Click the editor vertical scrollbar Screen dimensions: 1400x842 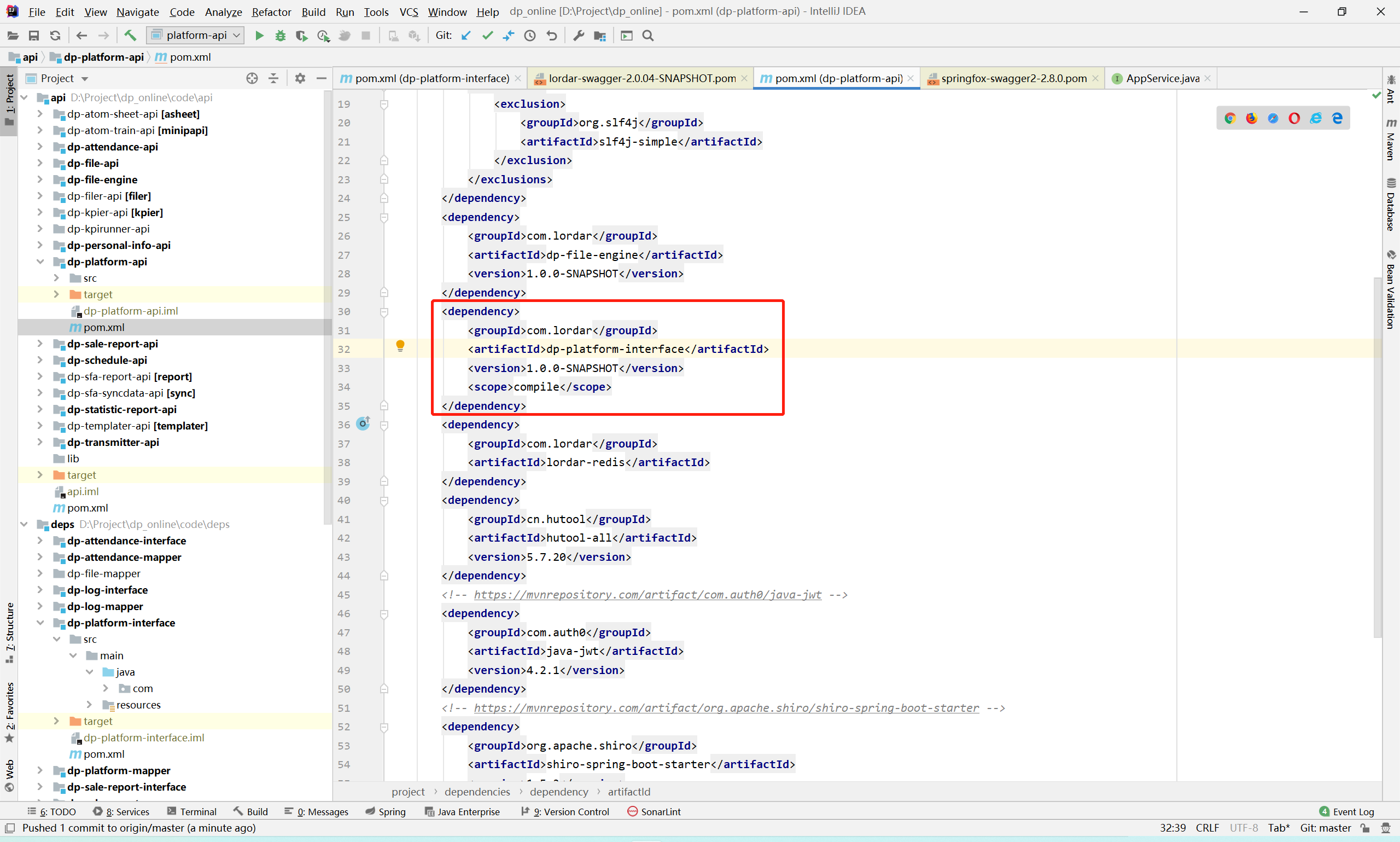[1378, 457]
